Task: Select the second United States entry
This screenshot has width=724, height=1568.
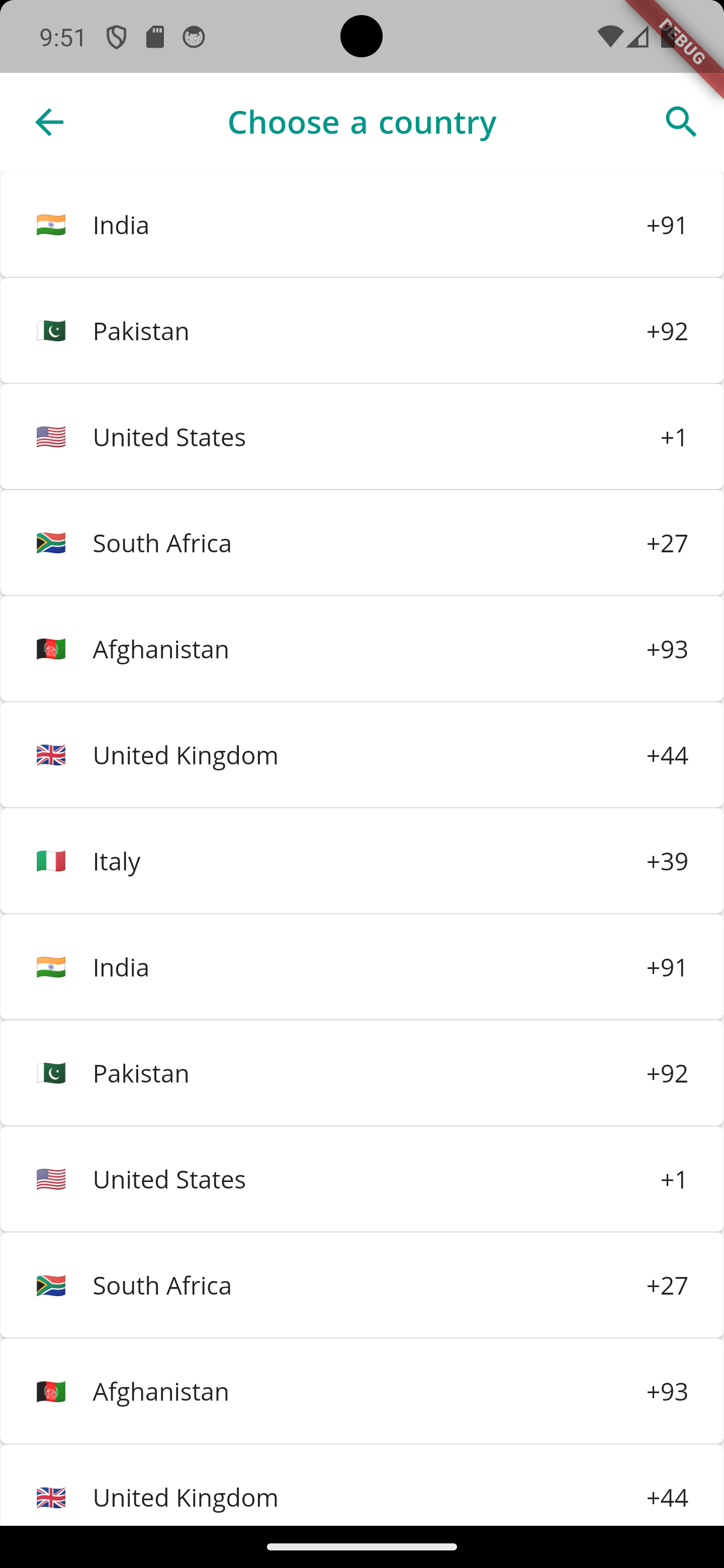Action: [x=361, y=1180]
